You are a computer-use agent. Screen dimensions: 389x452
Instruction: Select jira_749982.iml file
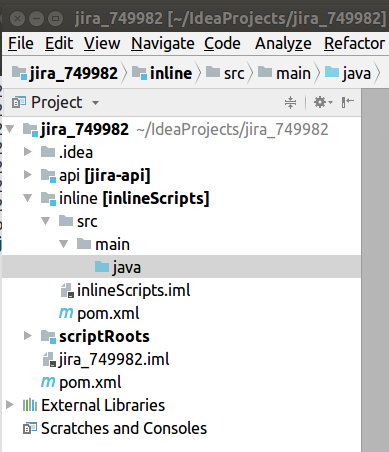click(x=181, y=359)
